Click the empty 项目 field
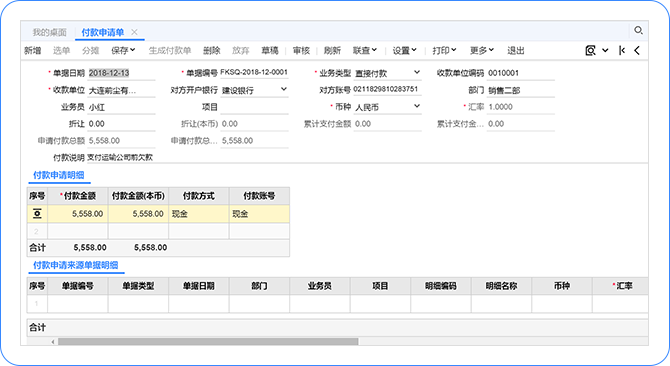This screenshot has width=670, height=366. (x=254, y=107)
